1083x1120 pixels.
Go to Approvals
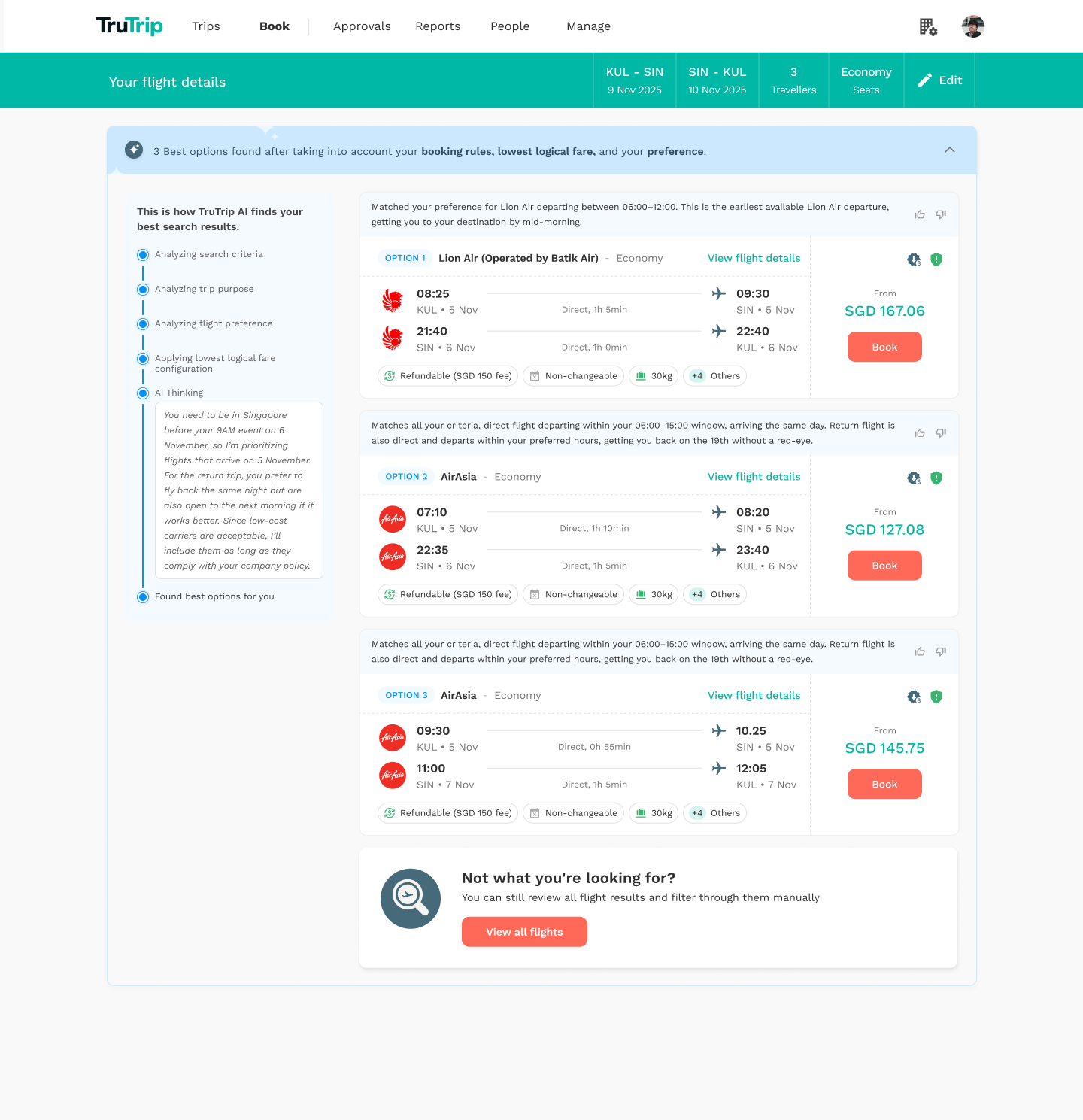[x=362, y=26]
